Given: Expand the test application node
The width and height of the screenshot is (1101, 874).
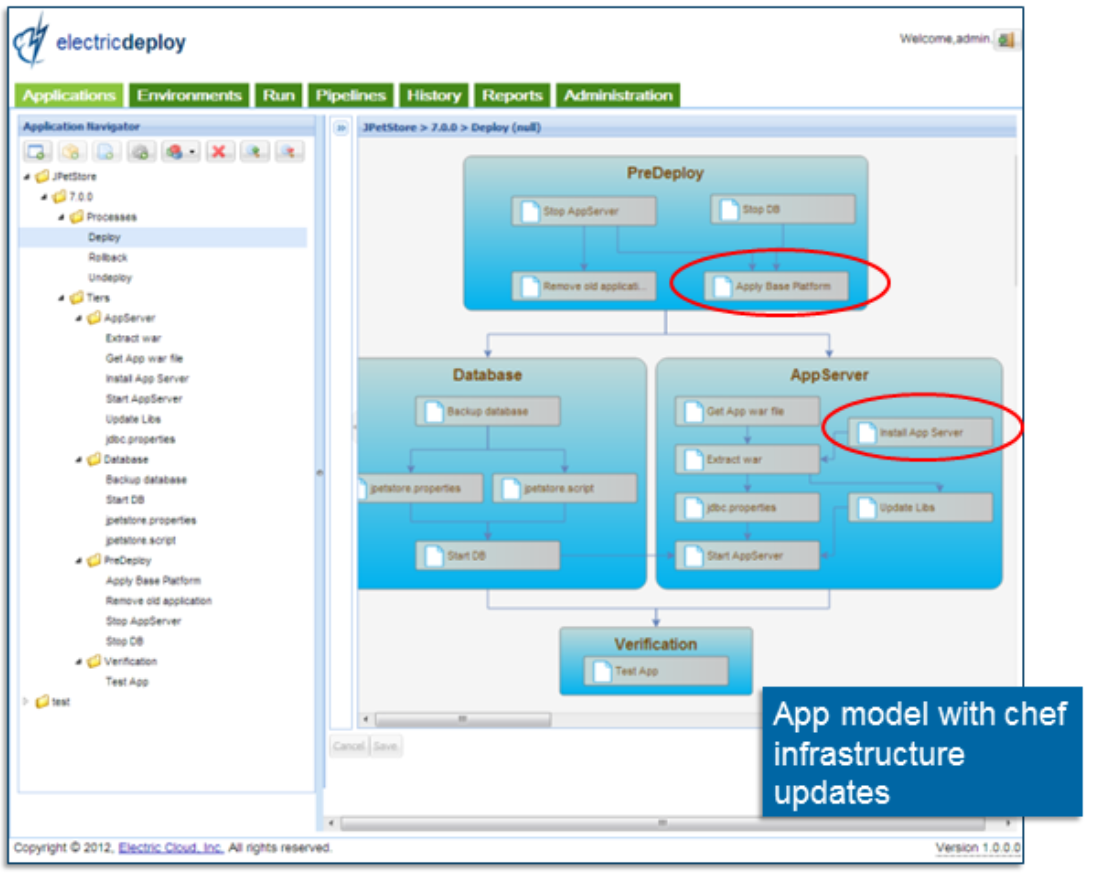Looking at the screenshot, I should (x=26, y=701).
